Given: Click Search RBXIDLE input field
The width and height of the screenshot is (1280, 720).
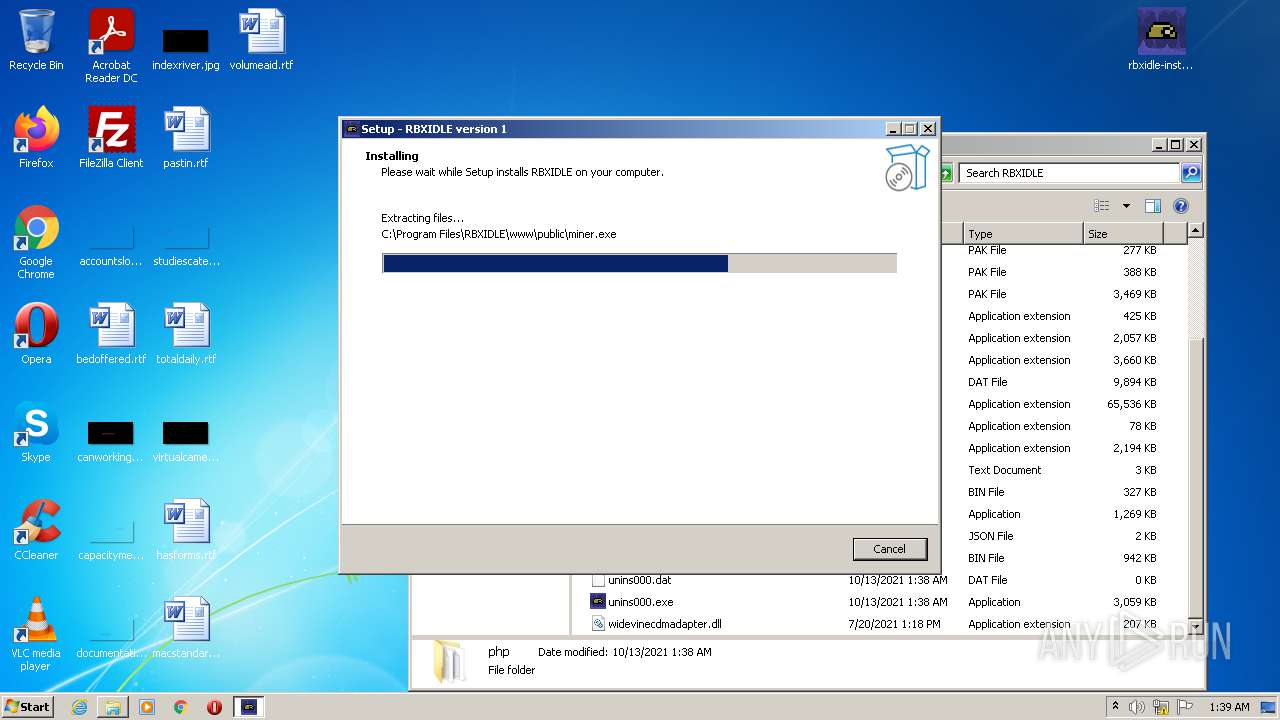Looking at the screenshot, I should pos(1070,173).
